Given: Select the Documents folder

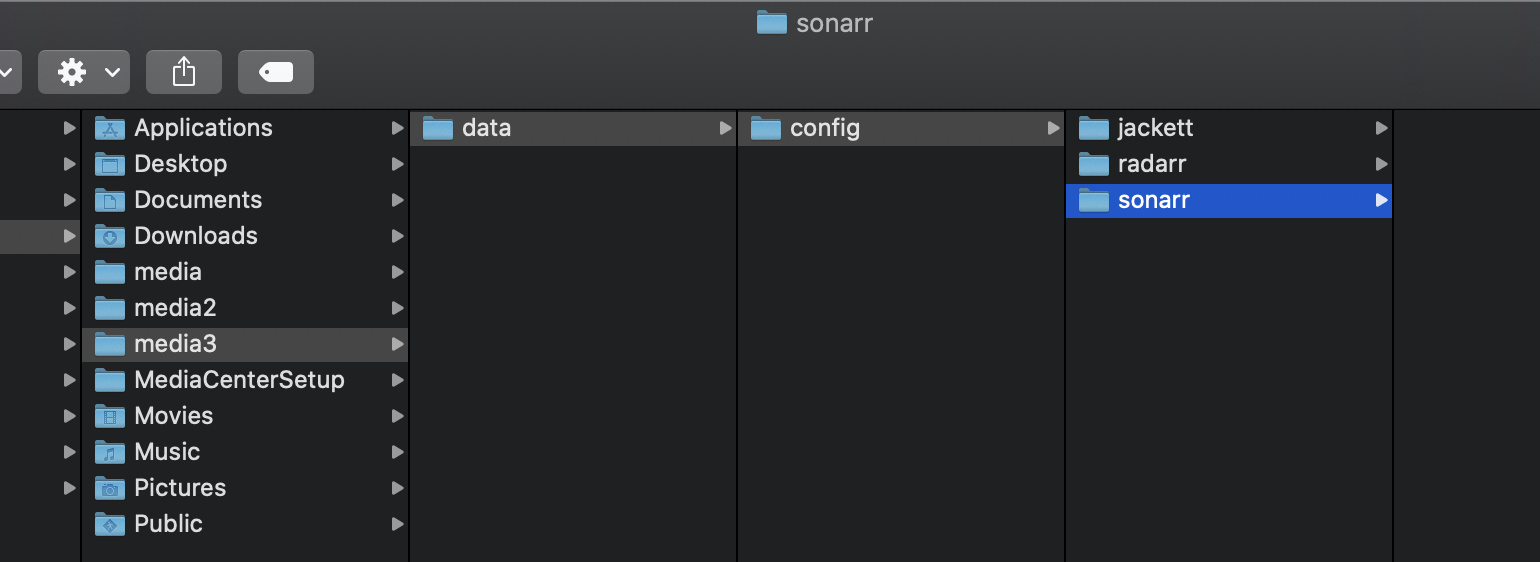Looking at the screenshot, I should point(245,200).
